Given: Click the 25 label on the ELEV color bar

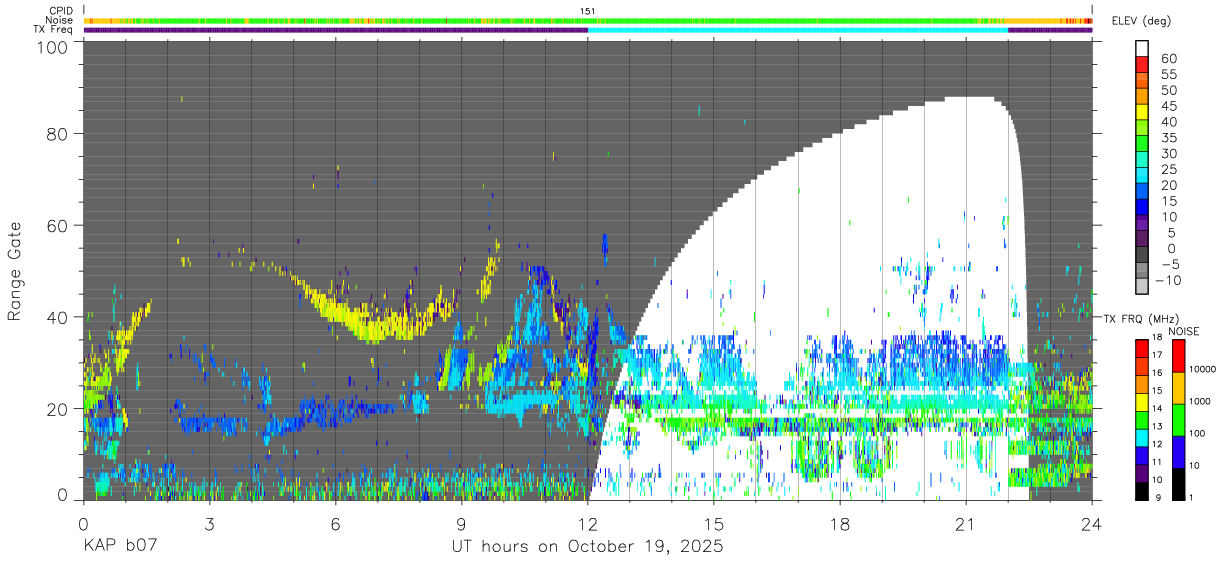Looking at the screenshot, I should coord(1167,169).
